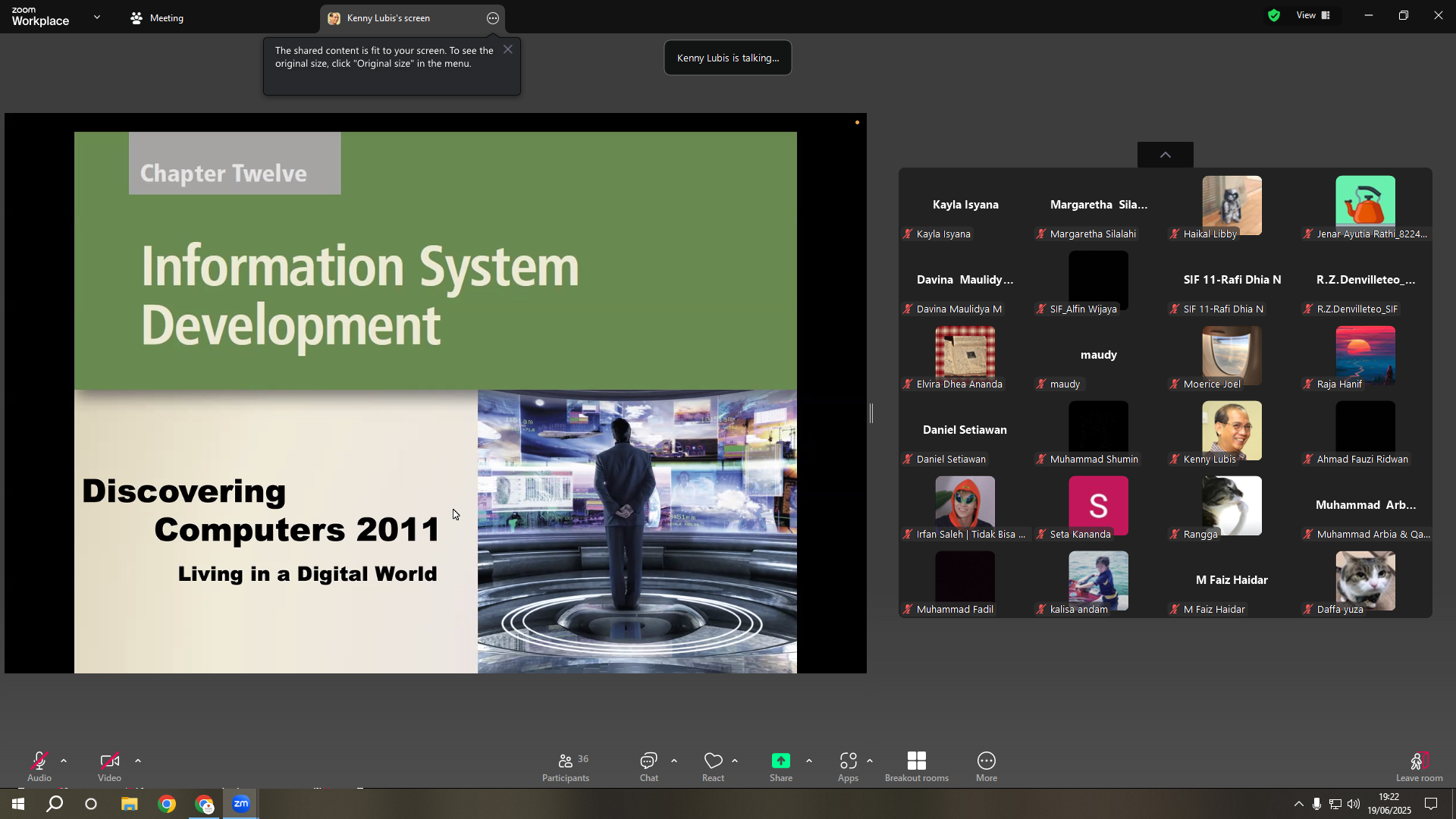Open the second Chrome profile taskbar icon

205,804
